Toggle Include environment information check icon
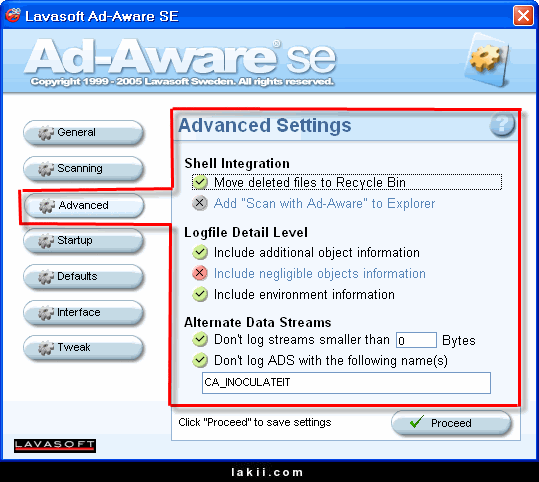539x482 pixels. 200,294
